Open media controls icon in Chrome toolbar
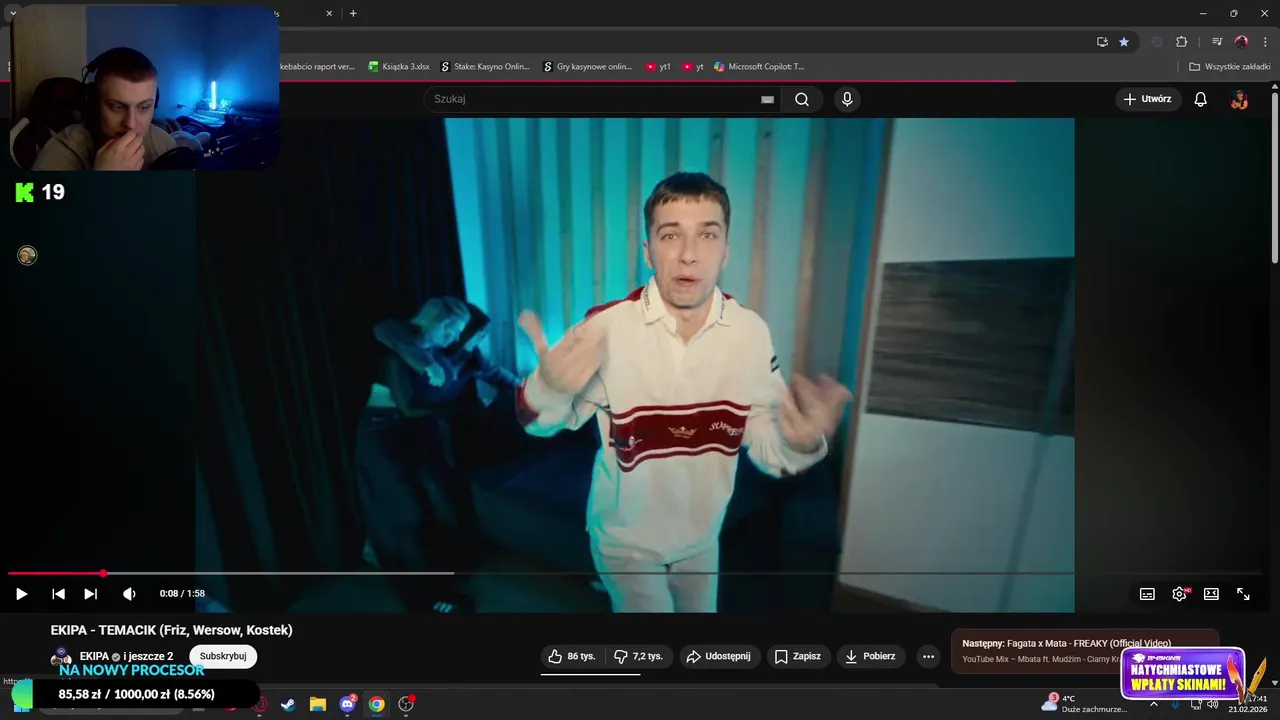 [x=1217, y=42]
